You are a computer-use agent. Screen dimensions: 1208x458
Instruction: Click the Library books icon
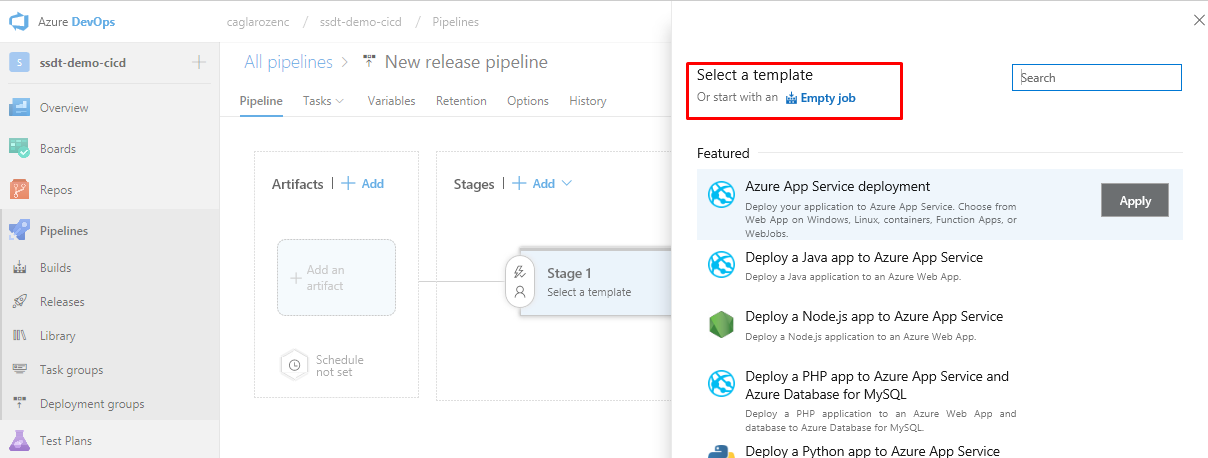coord(19,336)
